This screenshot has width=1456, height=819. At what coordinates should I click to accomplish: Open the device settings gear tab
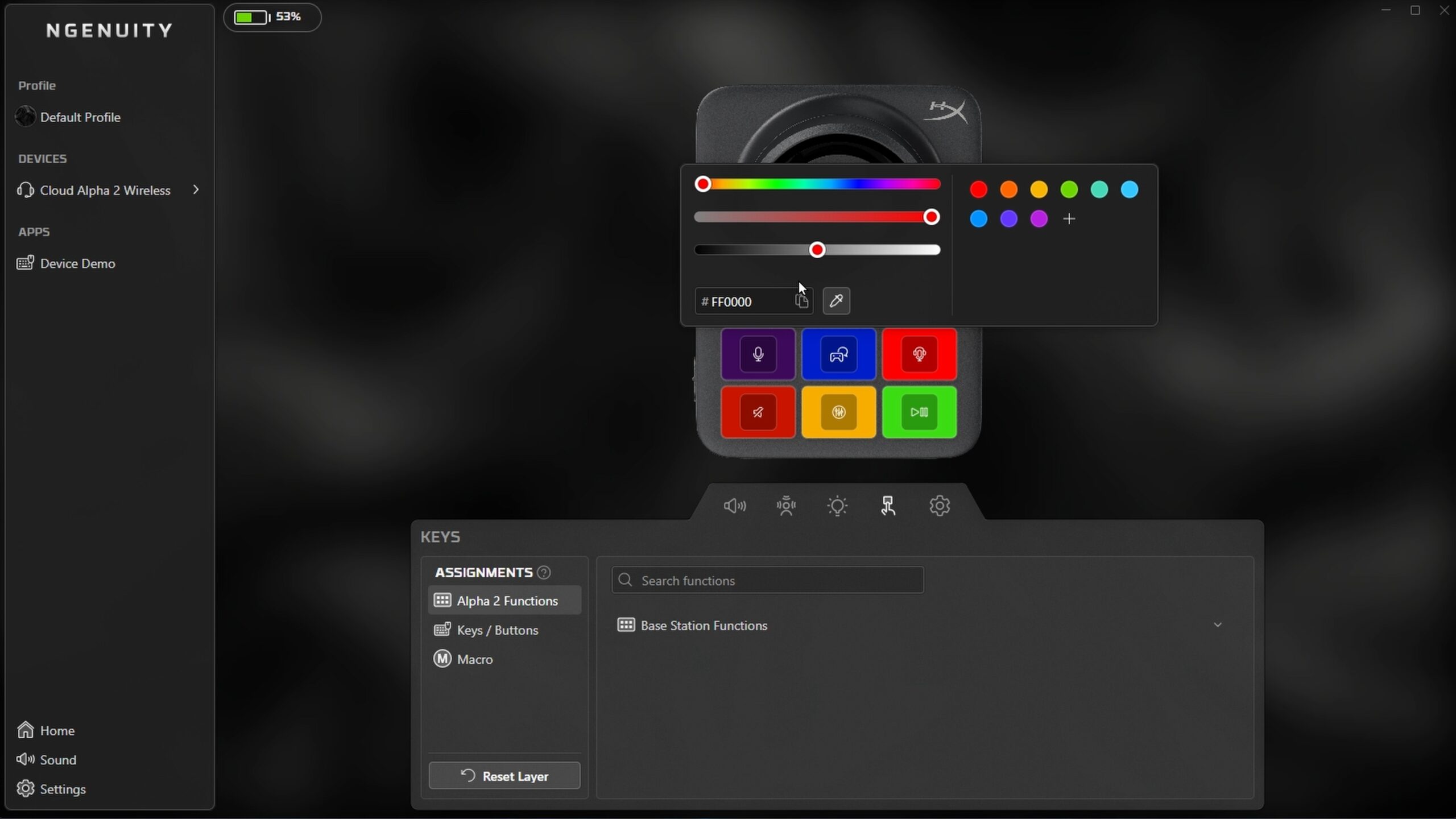940,506
